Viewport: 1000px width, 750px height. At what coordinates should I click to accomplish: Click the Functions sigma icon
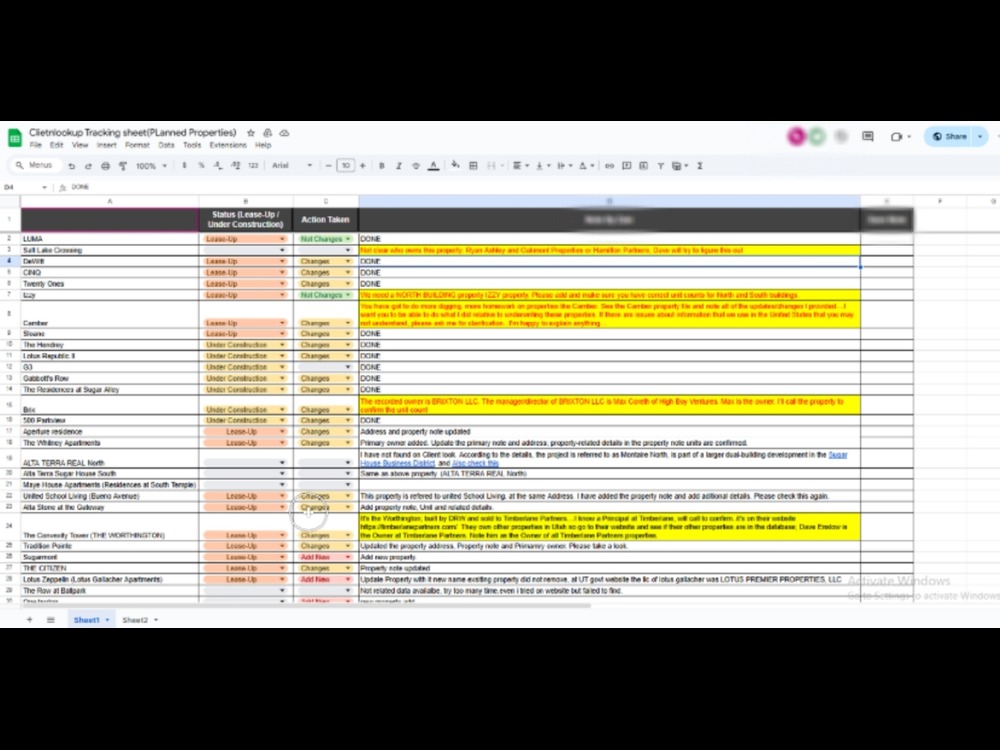[x=700, y=166]
